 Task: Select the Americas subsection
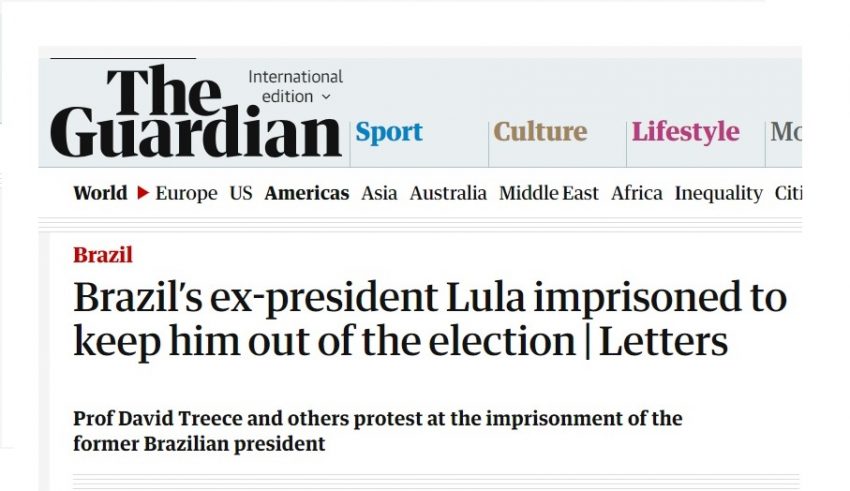(307, 193)
